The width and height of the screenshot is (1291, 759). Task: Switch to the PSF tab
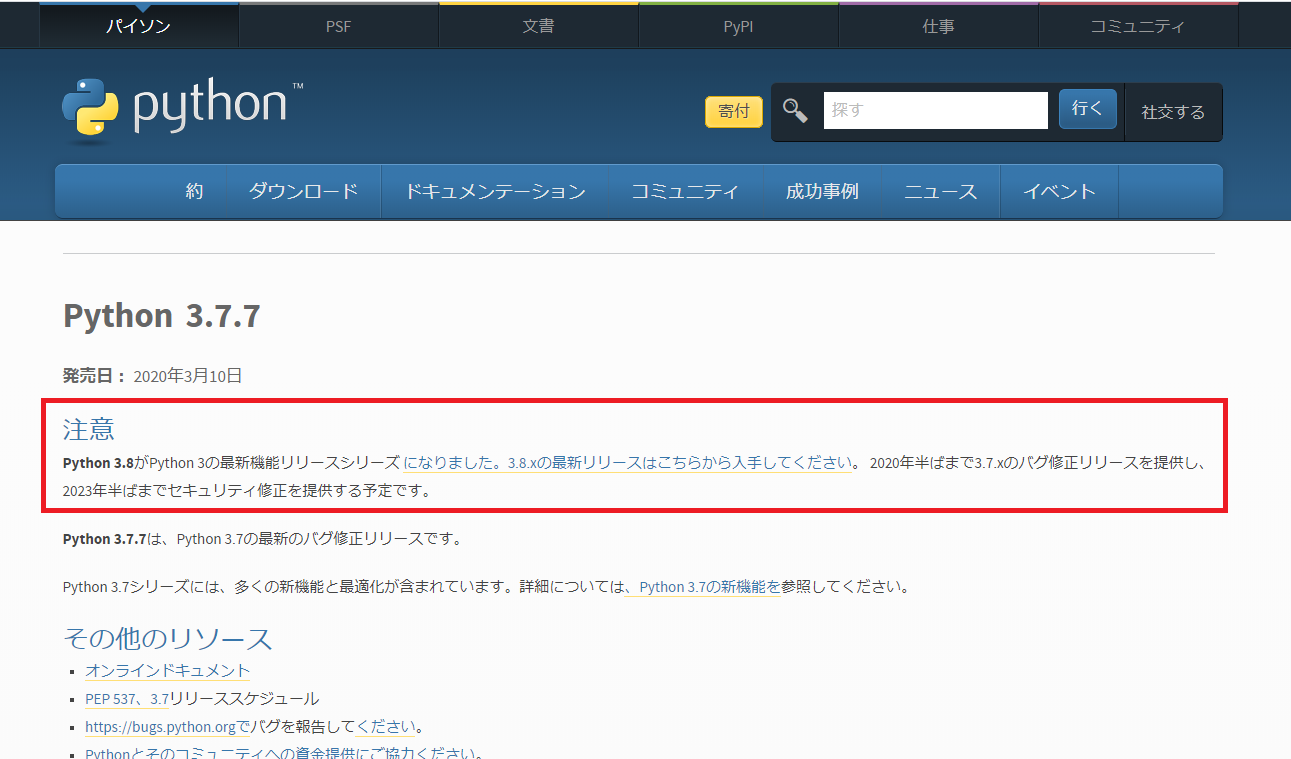click(338, 25)
